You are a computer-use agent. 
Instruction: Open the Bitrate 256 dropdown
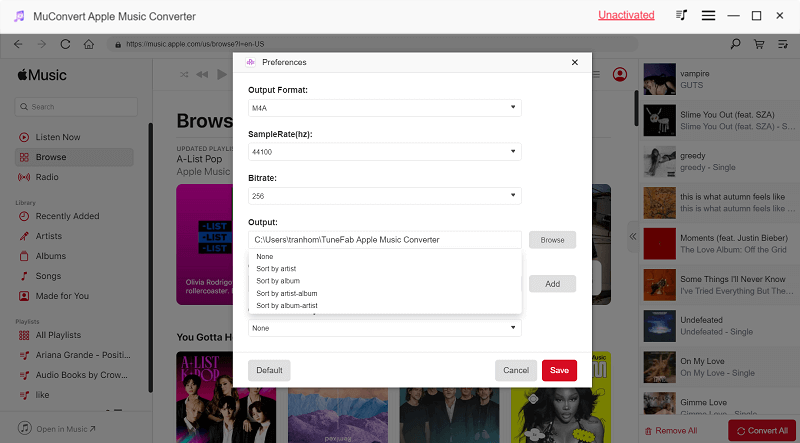point(385,195)
